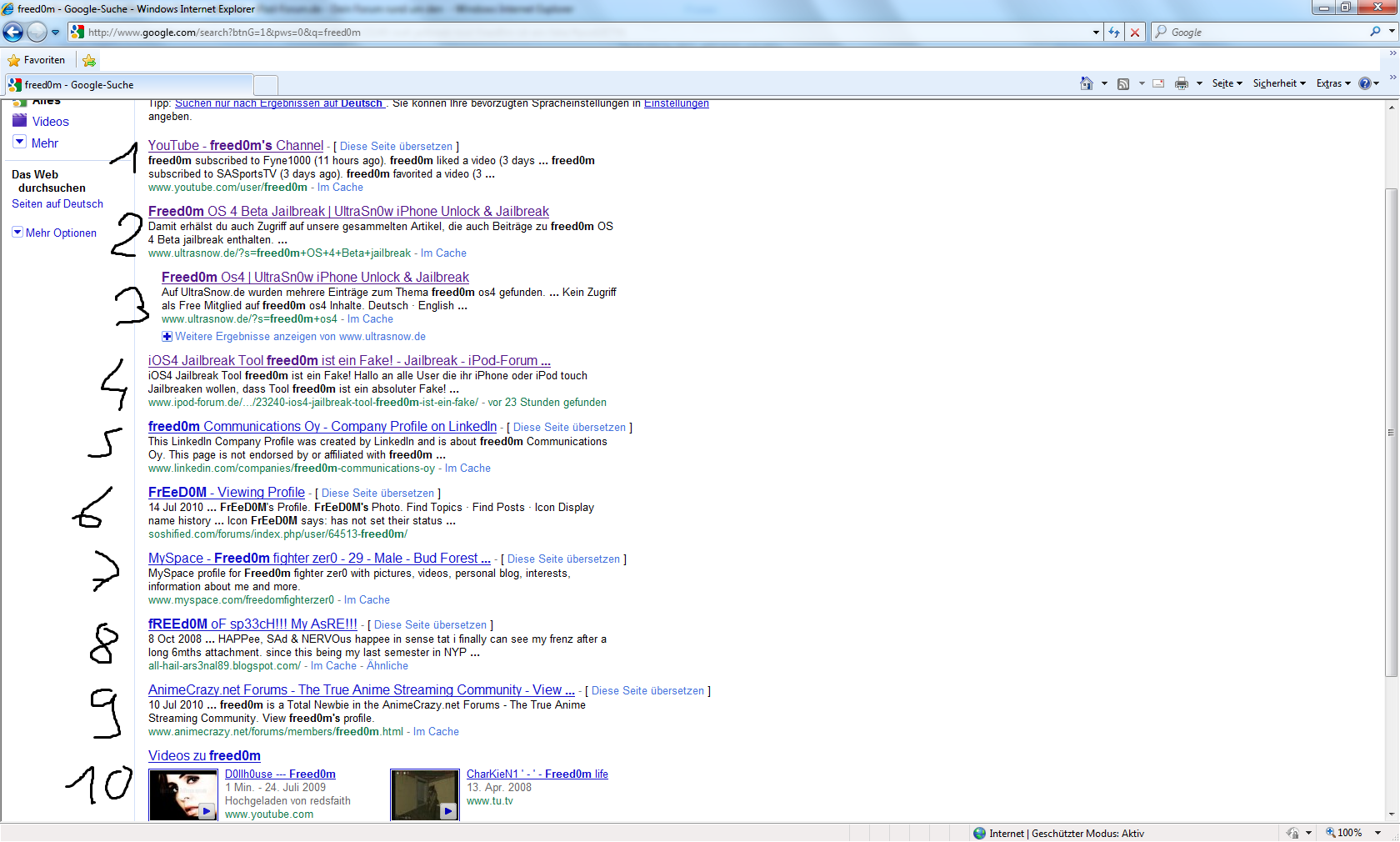Click the 100% zoom level button
The image size is (1400, 842).
1343,833
